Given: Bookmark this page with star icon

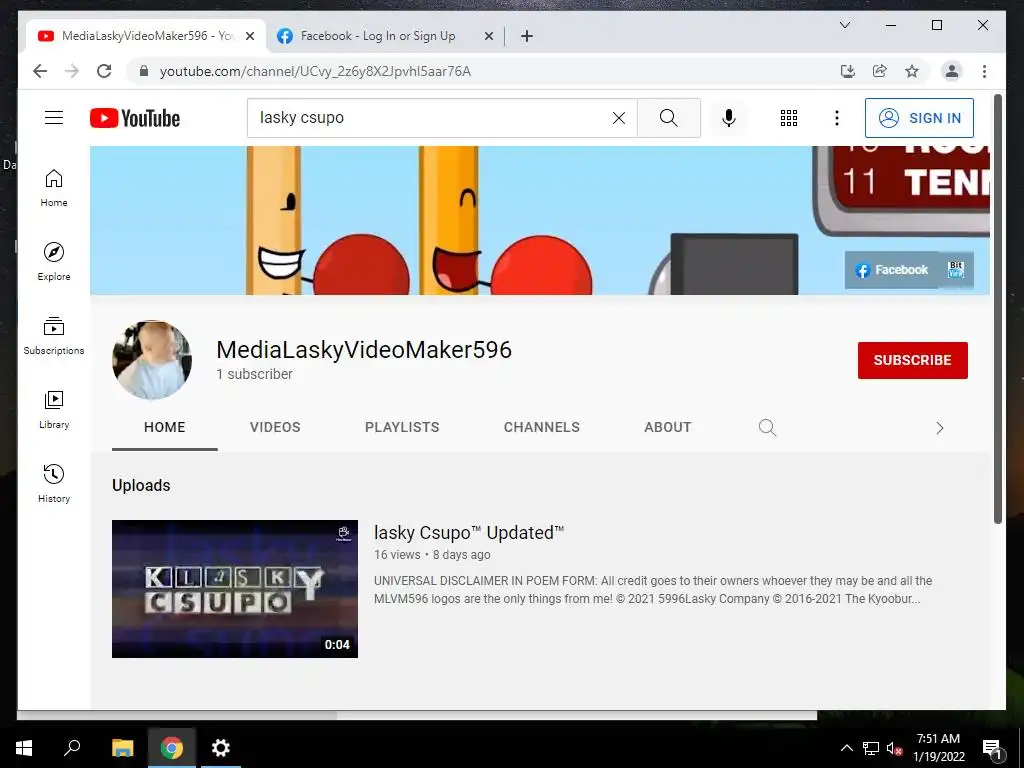Looking at the screenshot, I should [x=912, y=71].
